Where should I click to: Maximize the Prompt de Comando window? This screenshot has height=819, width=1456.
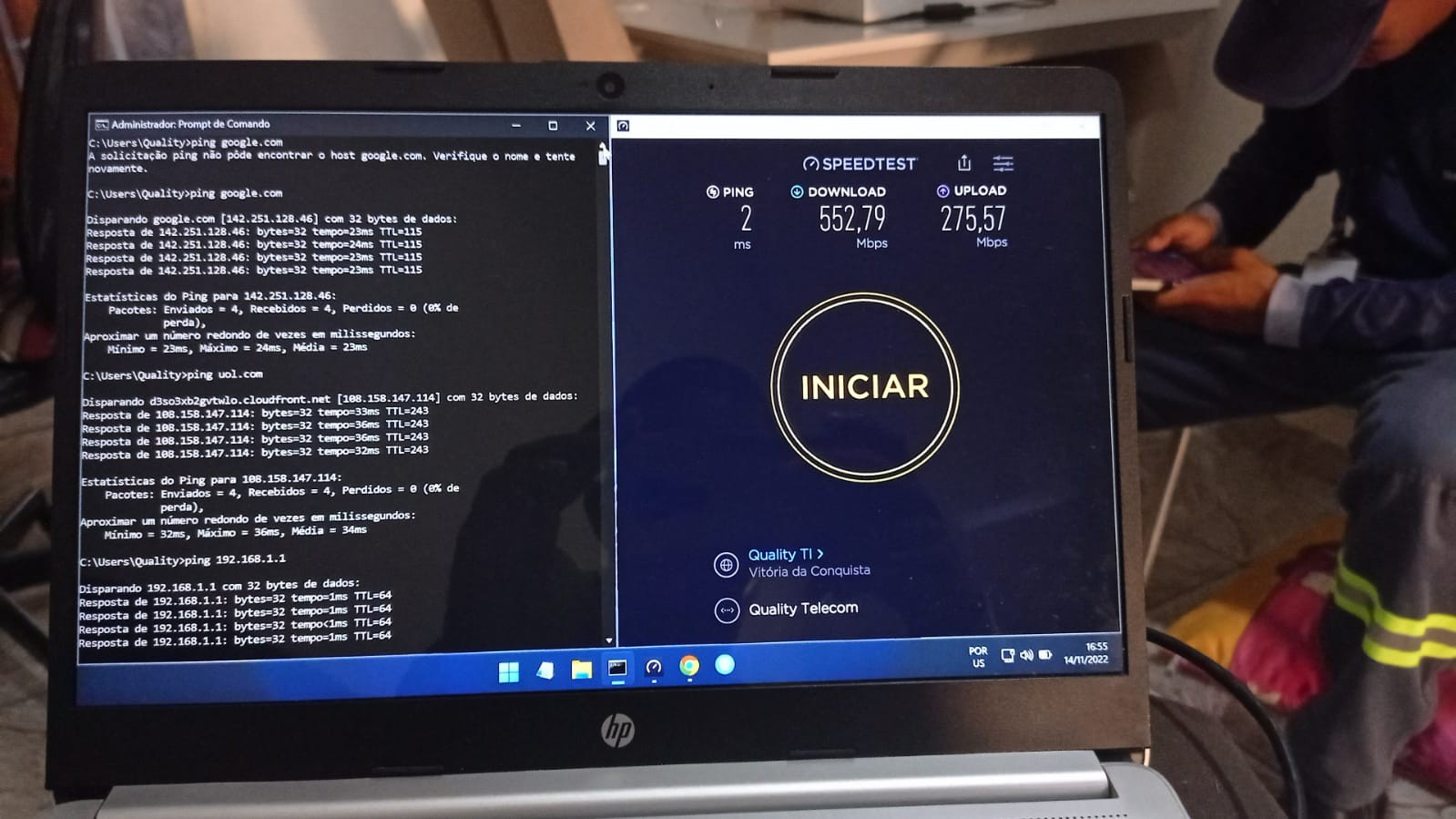(x=553, y=126)
